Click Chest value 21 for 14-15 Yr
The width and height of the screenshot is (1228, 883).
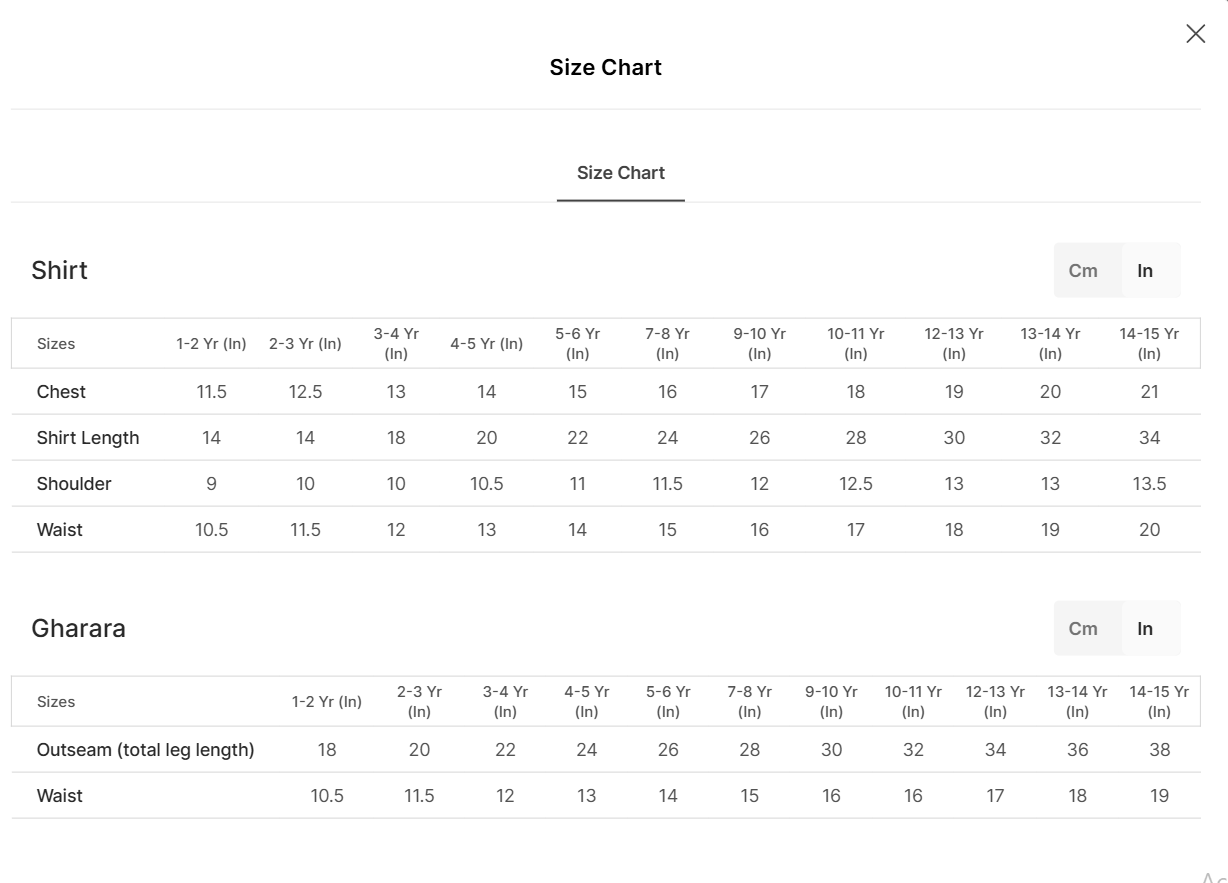1149,392
